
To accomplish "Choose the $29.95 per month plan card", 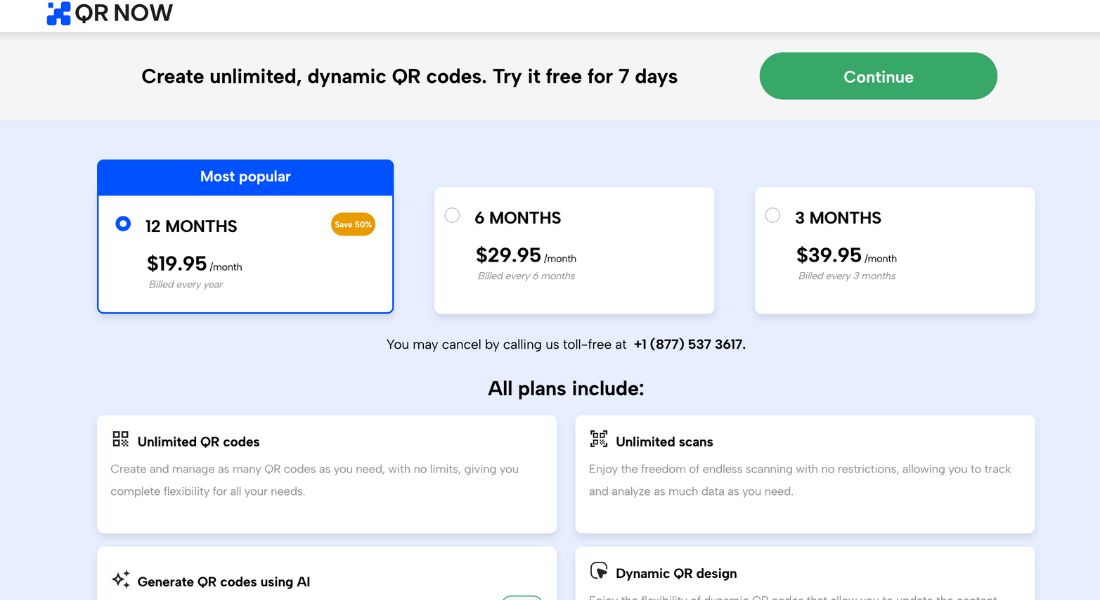I will (x=574, y=251).
